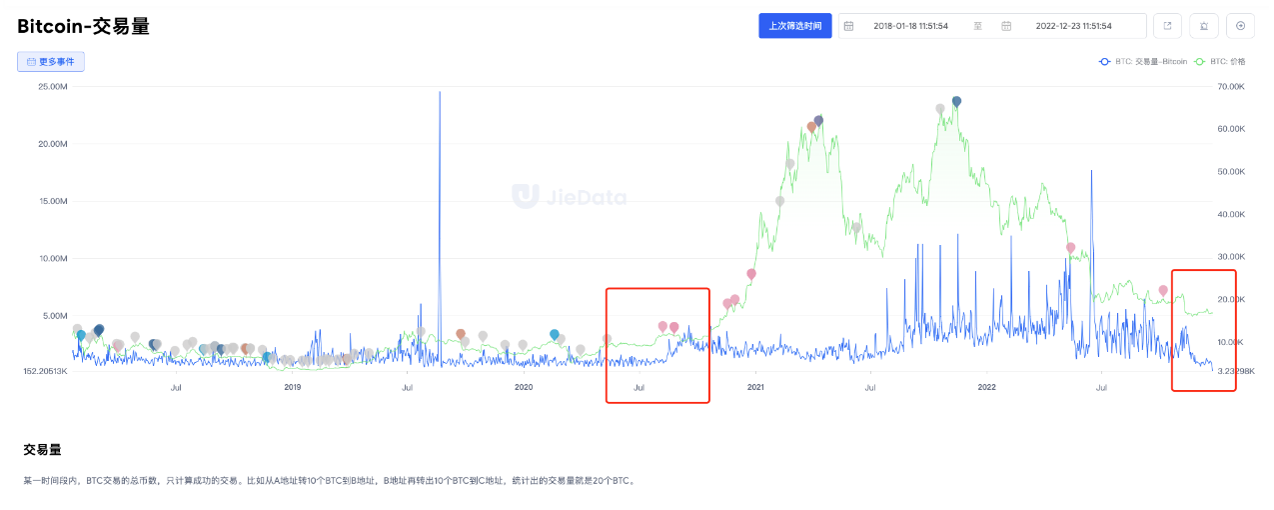The image size is (1274, 510).
Task: Click the right pink marker after Jul 2020
Action: pyautogui.click(x=674, y=327)
